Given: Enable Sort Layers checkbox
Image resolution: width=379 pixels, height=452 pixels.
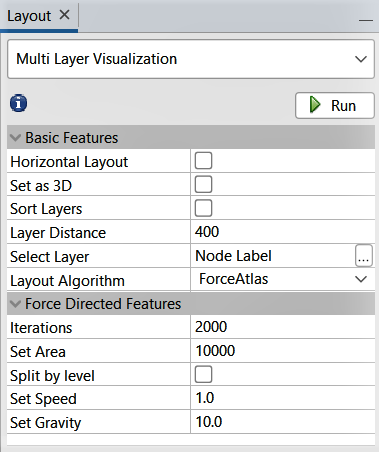Looking at the screenshot, I should point(203,208).
